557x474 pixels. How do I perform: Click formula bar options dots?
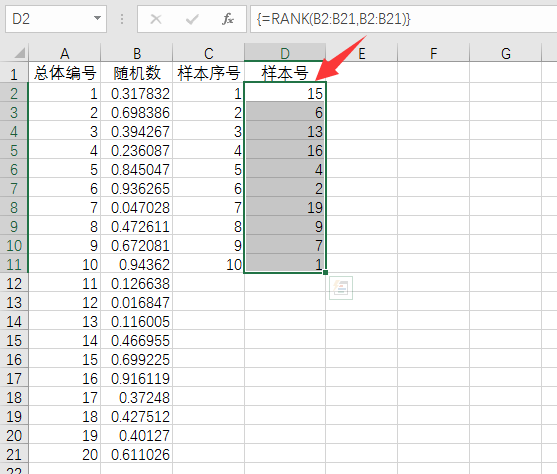(x=122, y=19)
